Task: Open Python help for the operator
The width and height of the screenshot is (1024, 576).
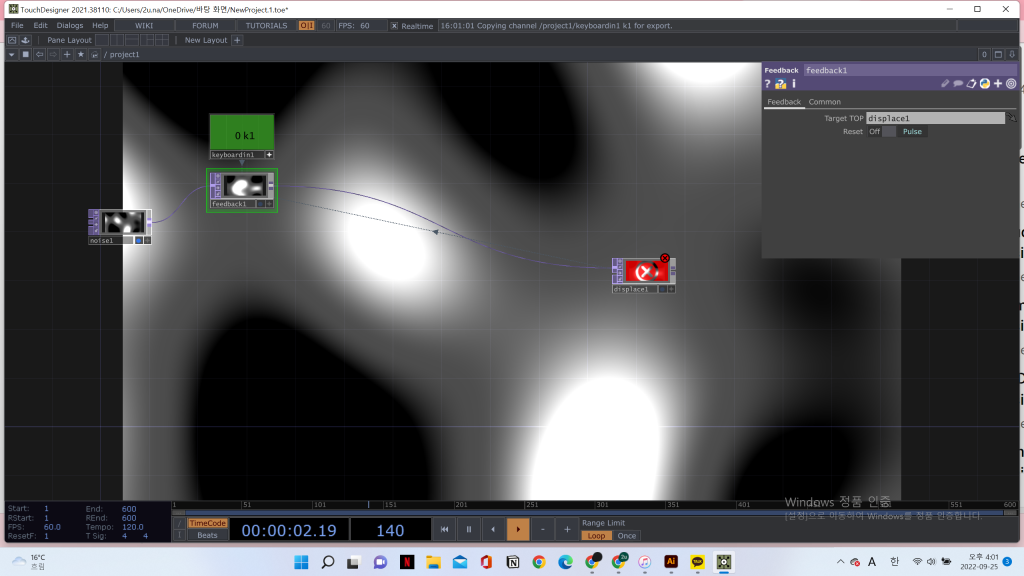Action: (780, 84)
